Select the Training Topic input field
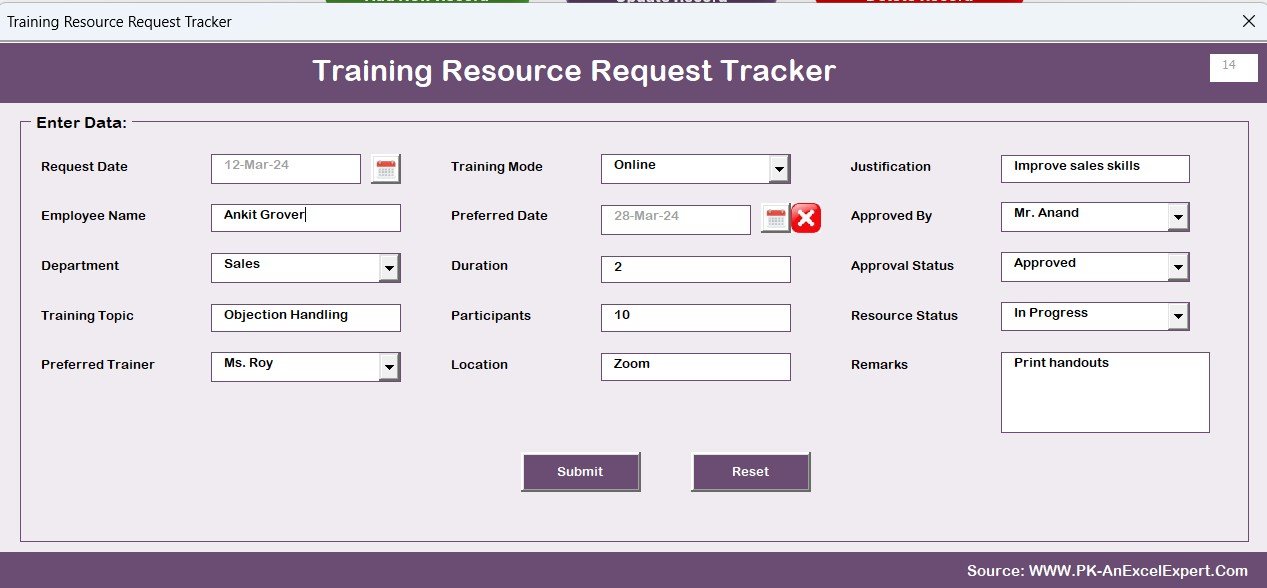This screenshot has height=588, width=1267. tap(306, 318)
